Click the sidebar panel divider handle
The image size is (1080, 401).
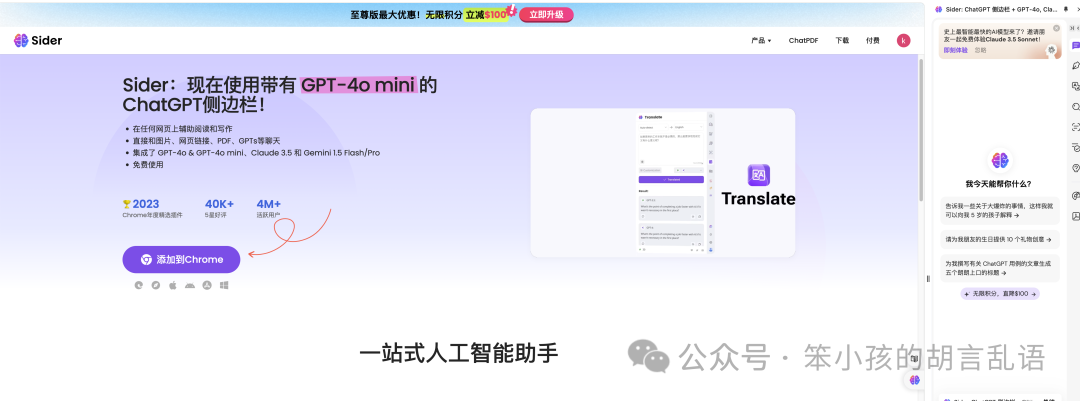pyautogui.click(x=928, y=279)
